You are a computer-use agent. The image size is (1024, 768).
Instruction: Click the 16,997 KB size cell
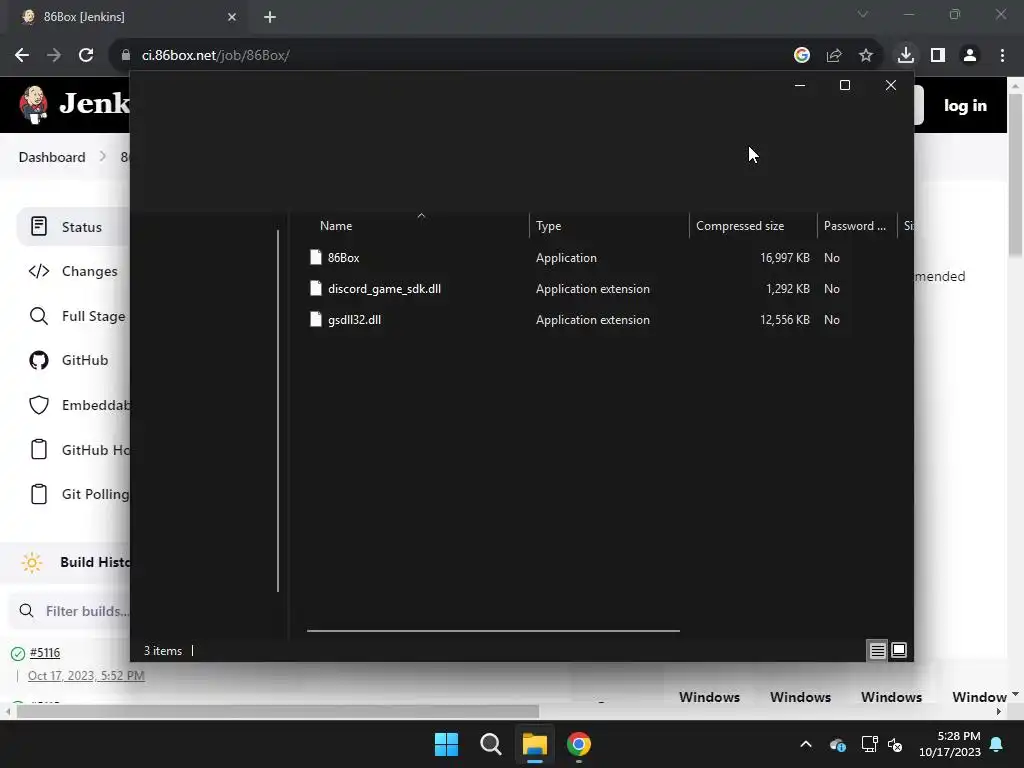[784, 258]
